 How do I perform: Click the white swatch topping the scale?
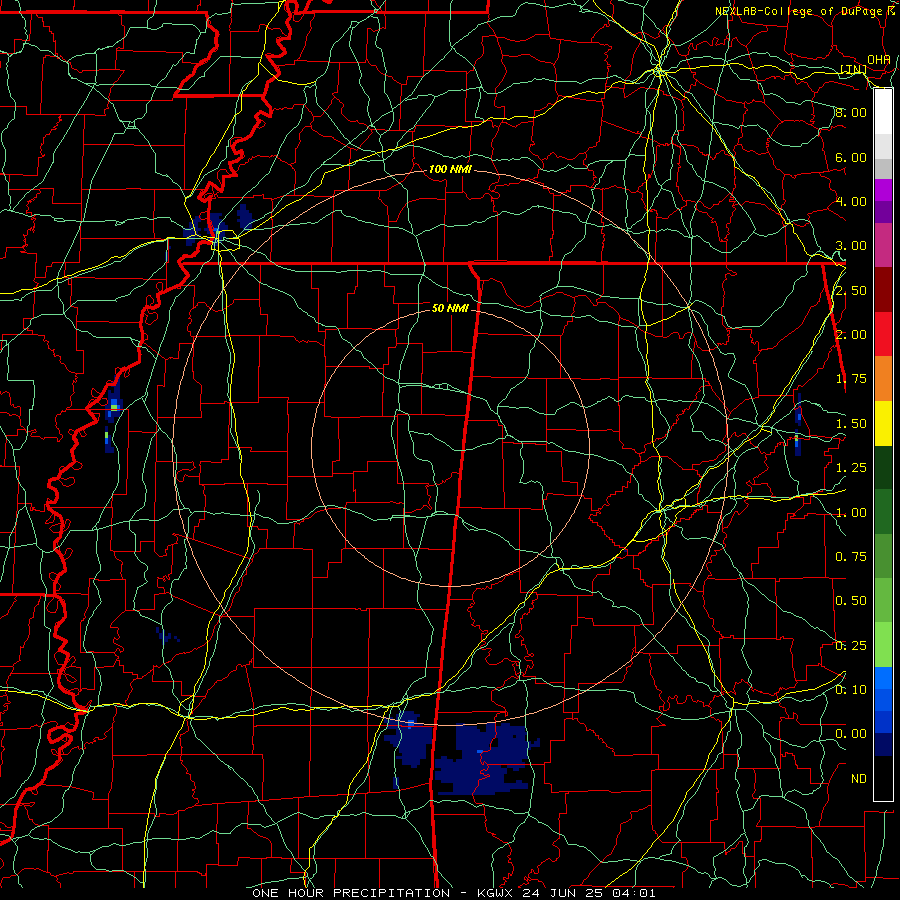coord(883,112)
